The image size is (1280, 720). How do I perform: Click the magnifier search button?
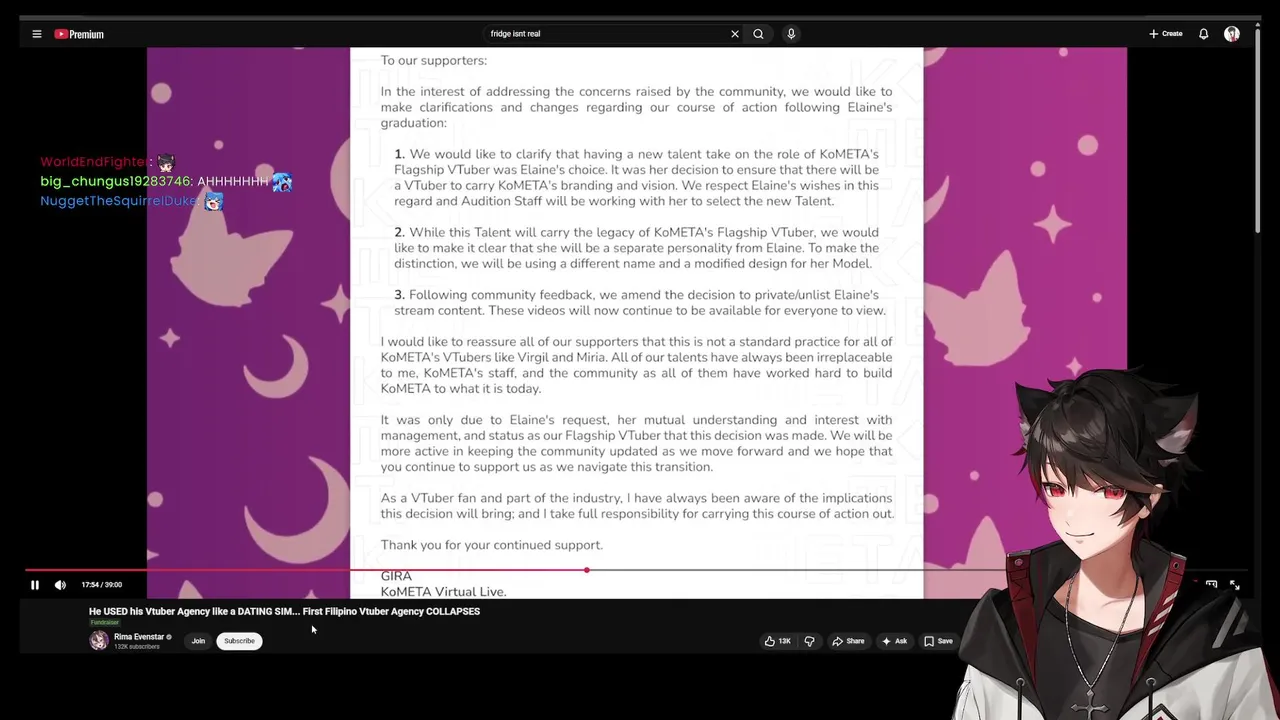click(758, 34)
